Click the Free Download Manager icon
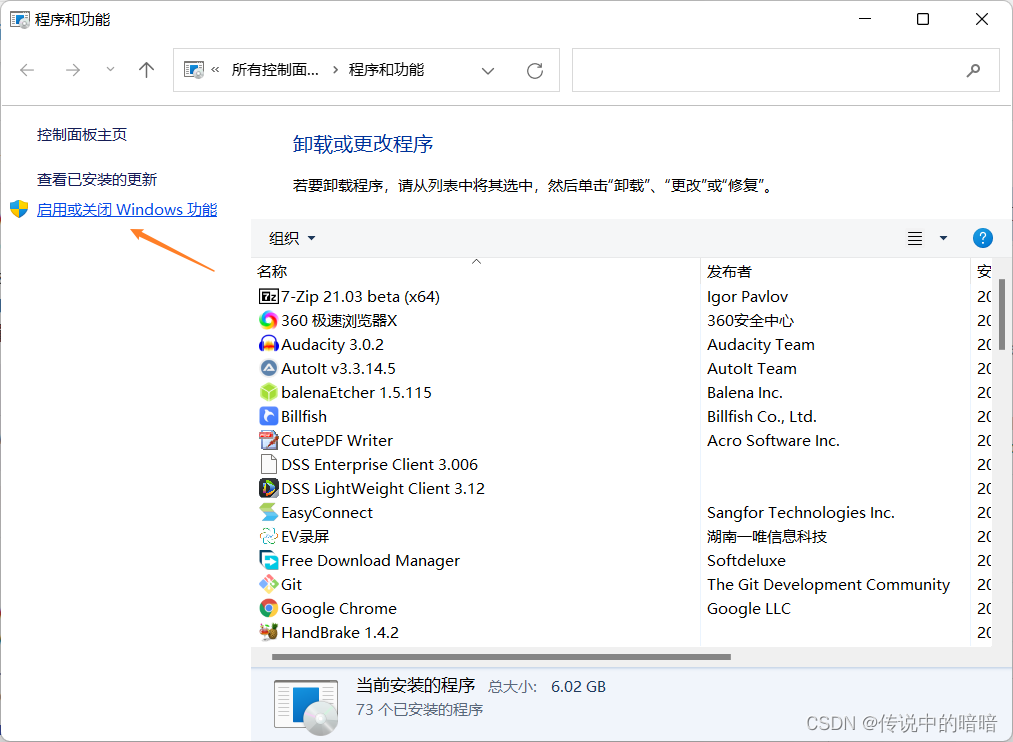1013x742 pixels. 268,560
